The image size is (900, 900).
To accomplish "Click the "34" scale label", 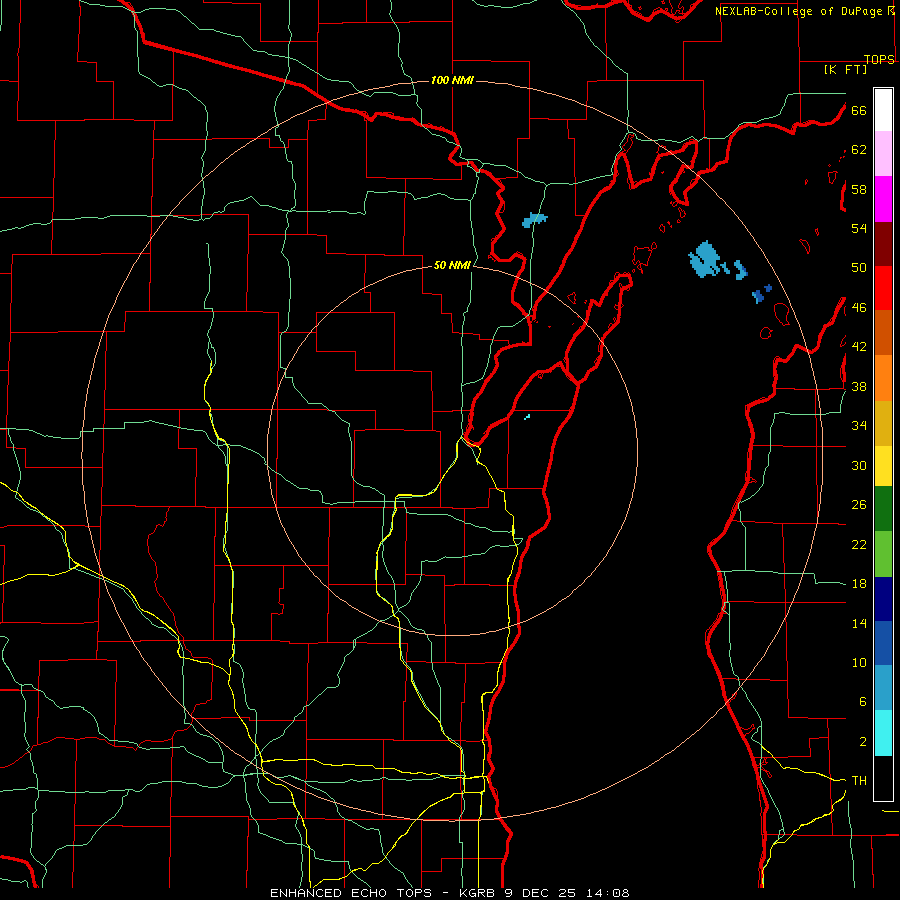I will 859,426.
